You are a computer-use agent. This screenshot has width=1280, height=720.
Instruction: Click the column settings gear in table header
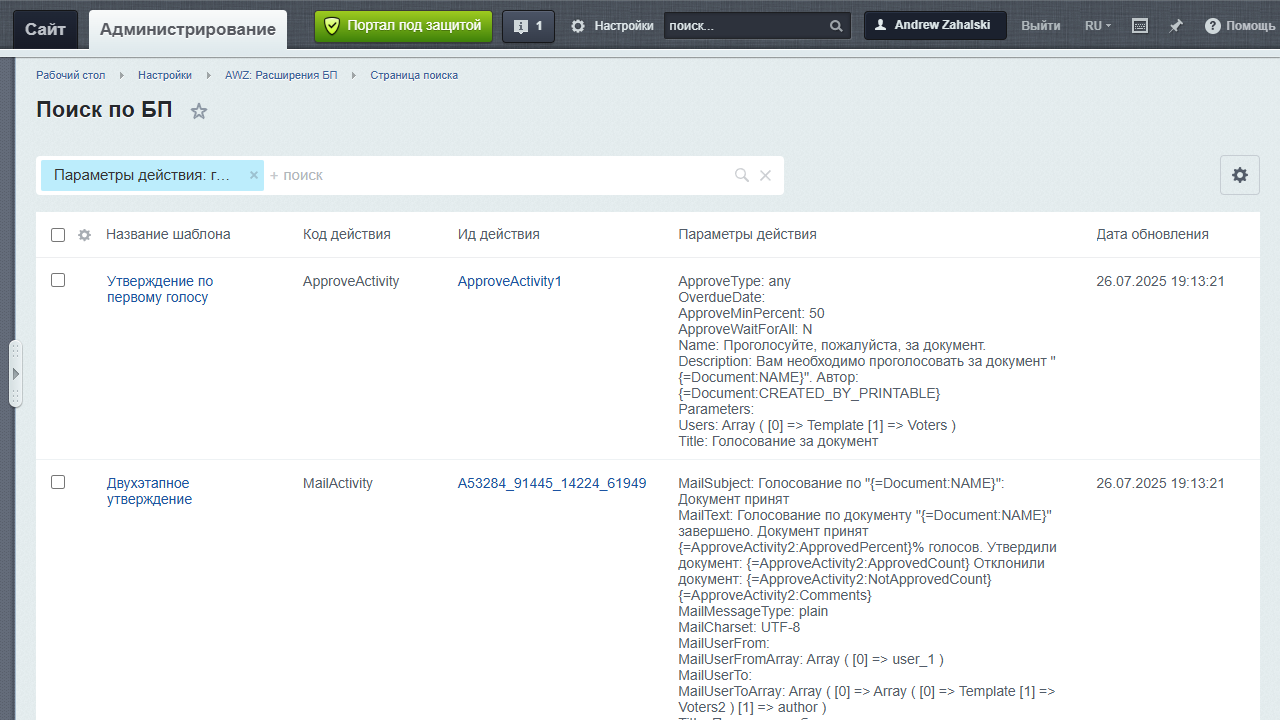coord(85,235)
